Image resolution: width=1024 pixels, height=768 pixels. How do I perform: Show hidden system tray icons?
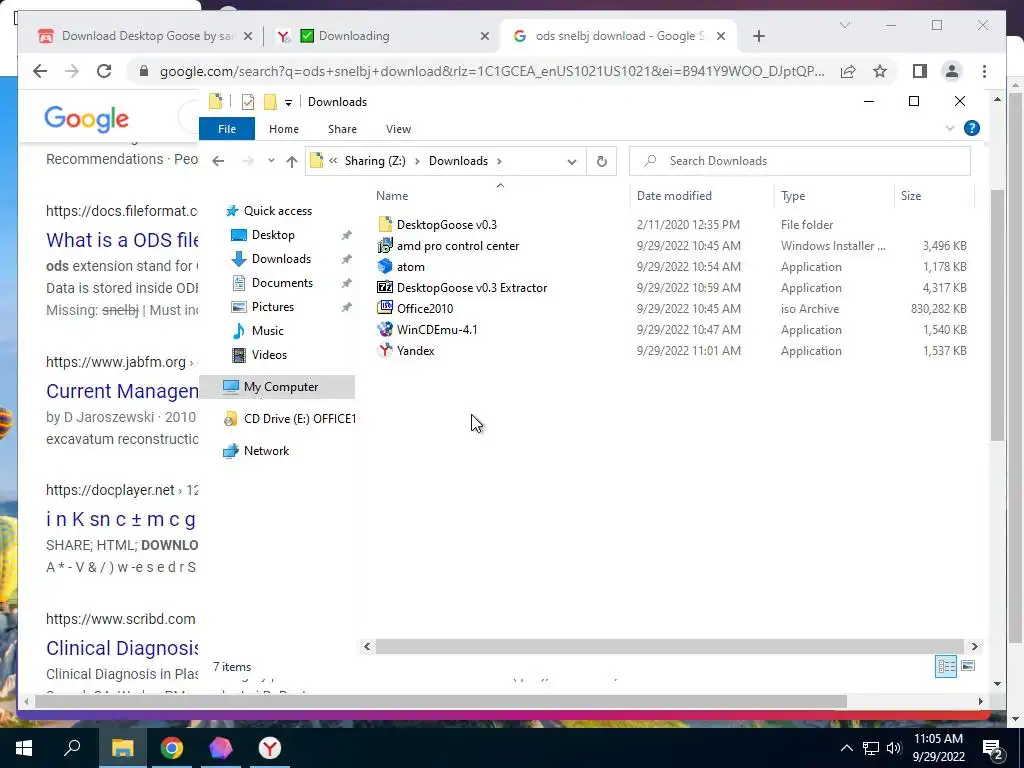pos(846,748)
